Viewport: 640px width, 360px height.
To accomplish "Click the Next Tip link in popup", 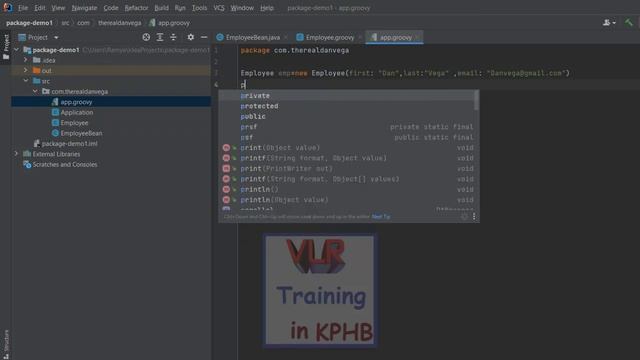I will pos(381,217).
